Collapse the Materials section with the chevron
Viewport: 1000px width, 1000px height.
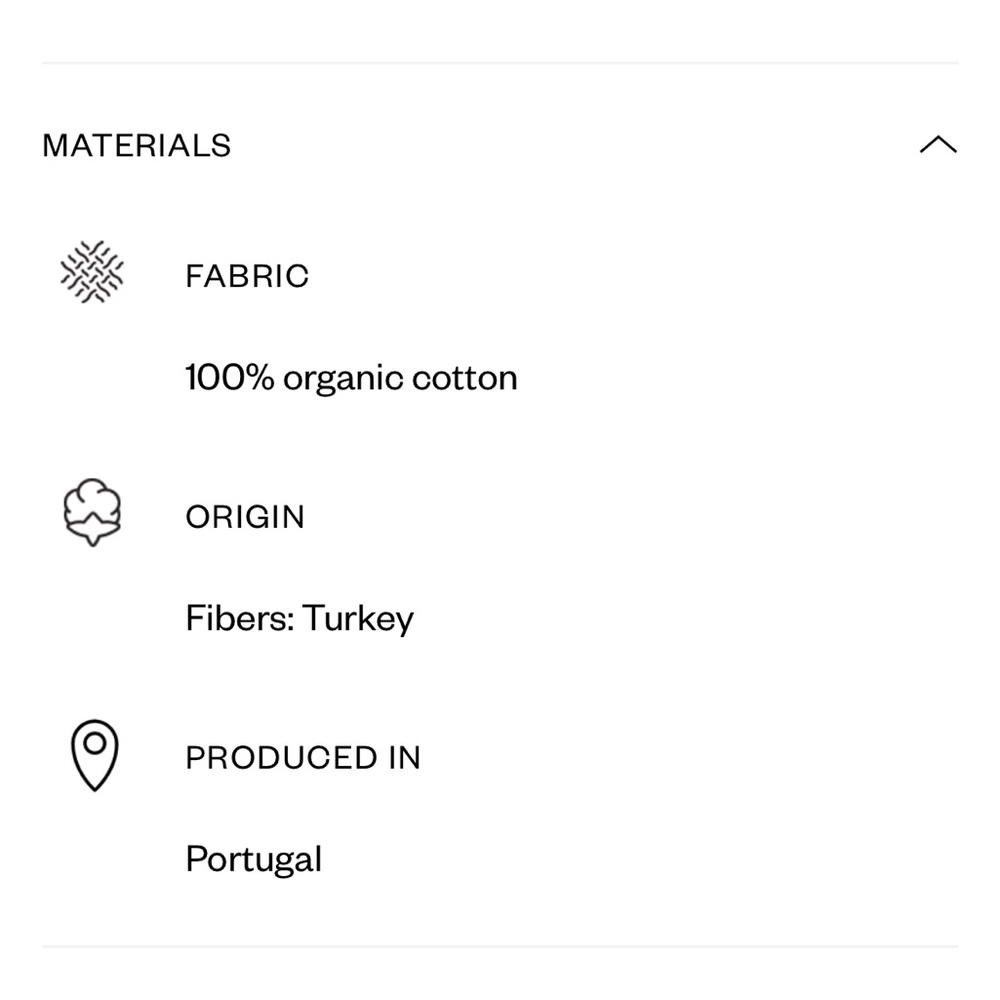click(937, 146)
